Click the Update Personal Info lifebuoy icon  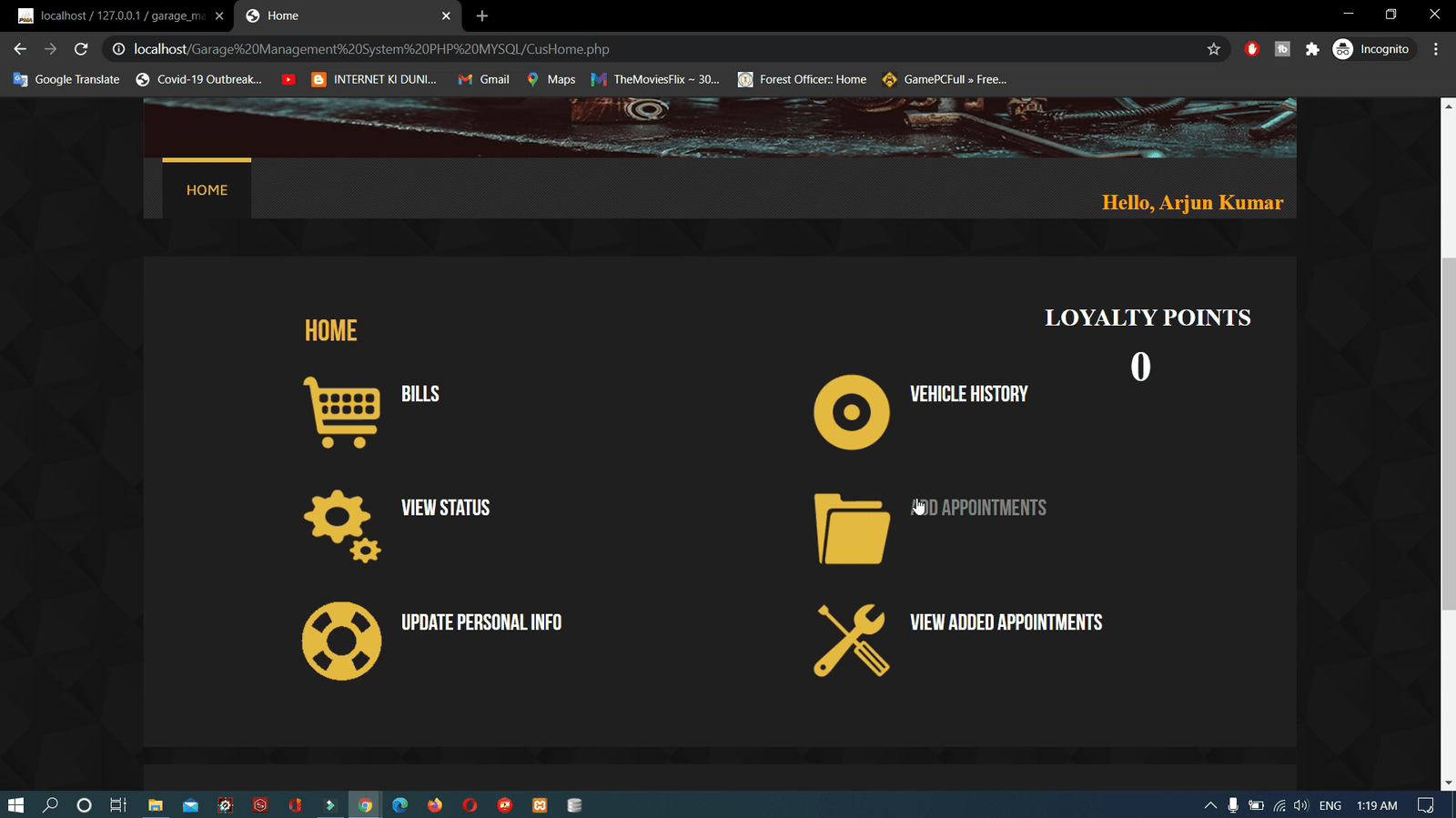(341, 641)
